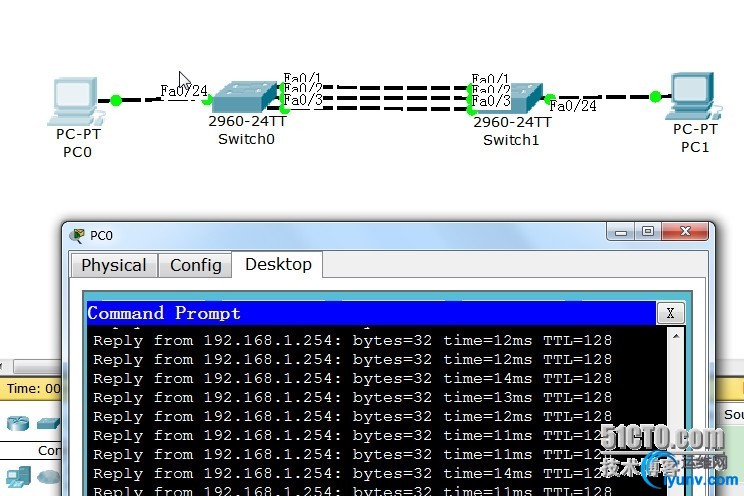Click the PC1 name label under computer
This screenshot has height=496, width=744.
[695, 147]
